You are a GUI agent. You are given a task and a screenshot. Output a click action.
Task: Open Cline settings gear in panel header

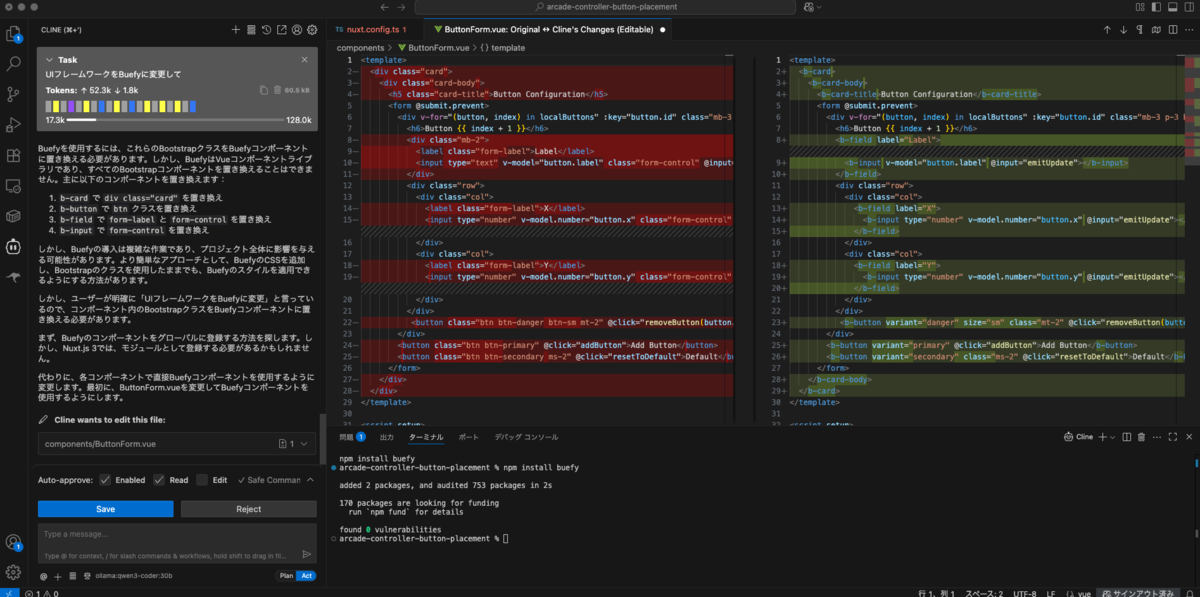point(312,30)
